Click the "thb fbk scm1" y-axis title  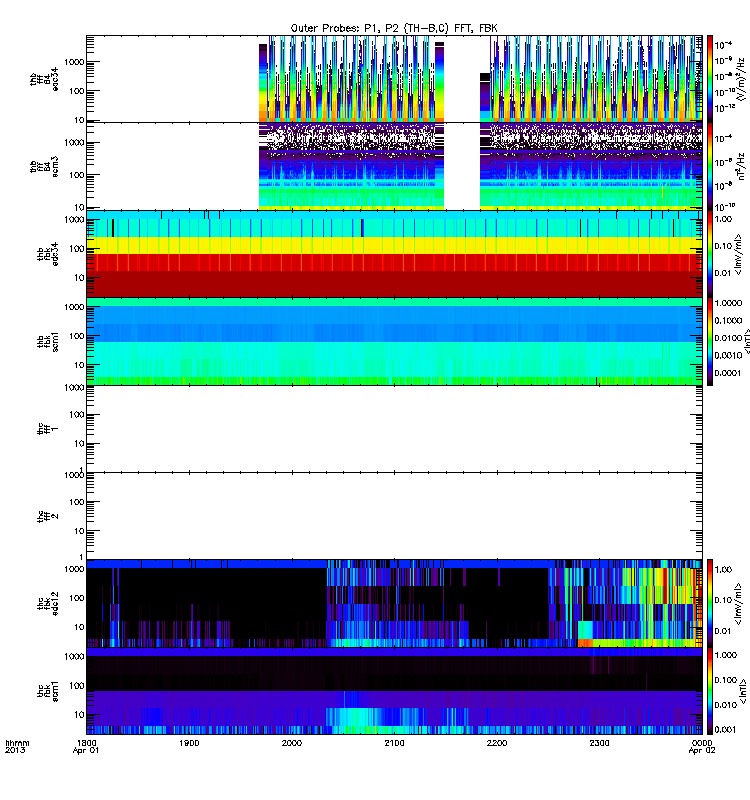pyautogui.click(x=48, y=341)
